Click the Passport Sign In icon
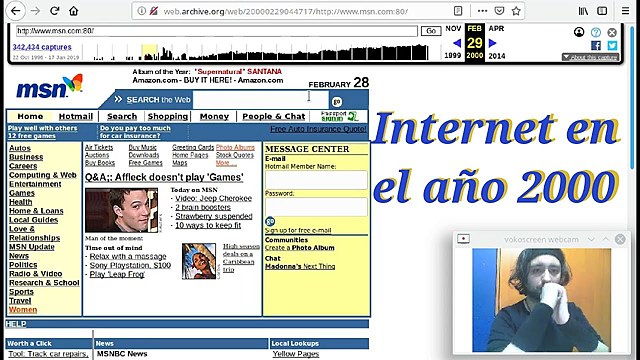The width and height of the screenshot is (640, 360). [339, 116]
